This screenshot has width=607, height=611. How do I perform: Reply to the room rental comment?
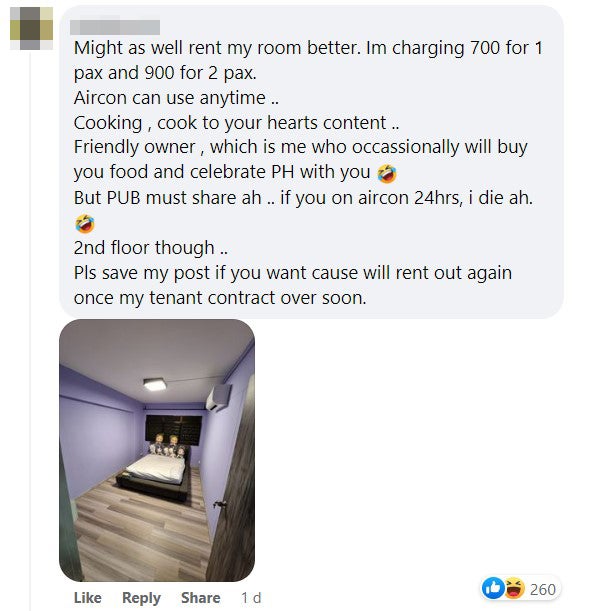click(141, 597)
